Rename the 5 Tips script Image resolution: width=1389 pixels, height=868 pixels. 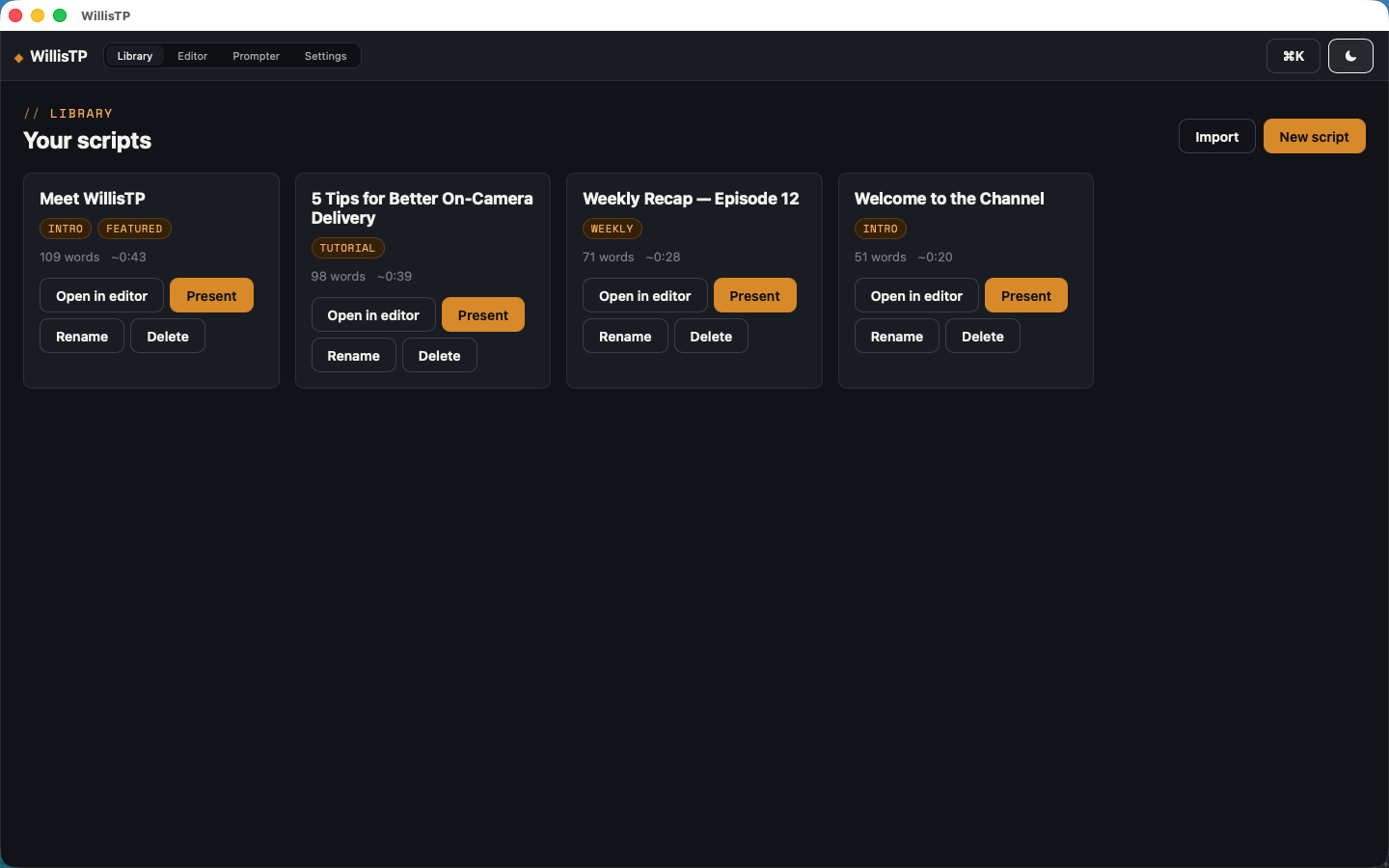[x=353, y=355]
